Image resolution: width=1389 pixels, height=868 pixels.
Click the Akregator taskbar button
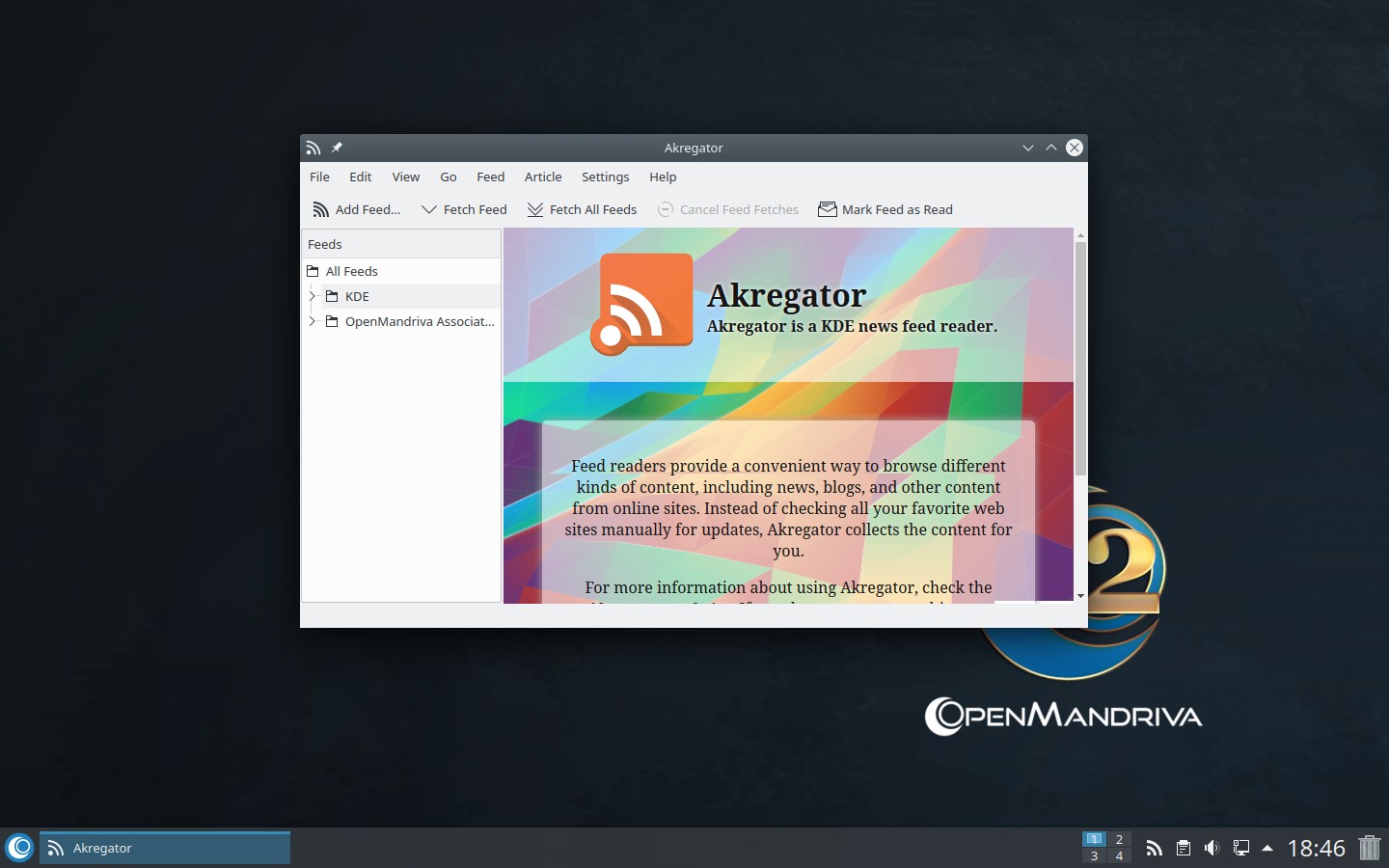coord(164,848)
